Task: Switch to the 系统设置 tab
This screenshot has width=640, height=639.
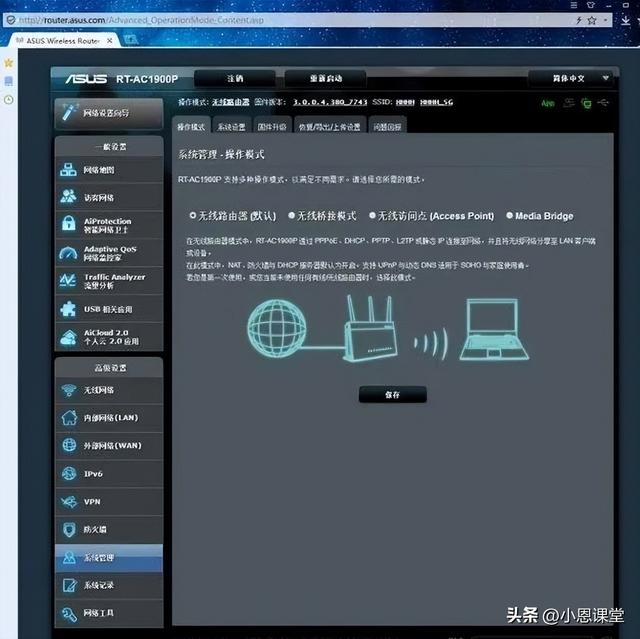Action: [x=231, y=126]
